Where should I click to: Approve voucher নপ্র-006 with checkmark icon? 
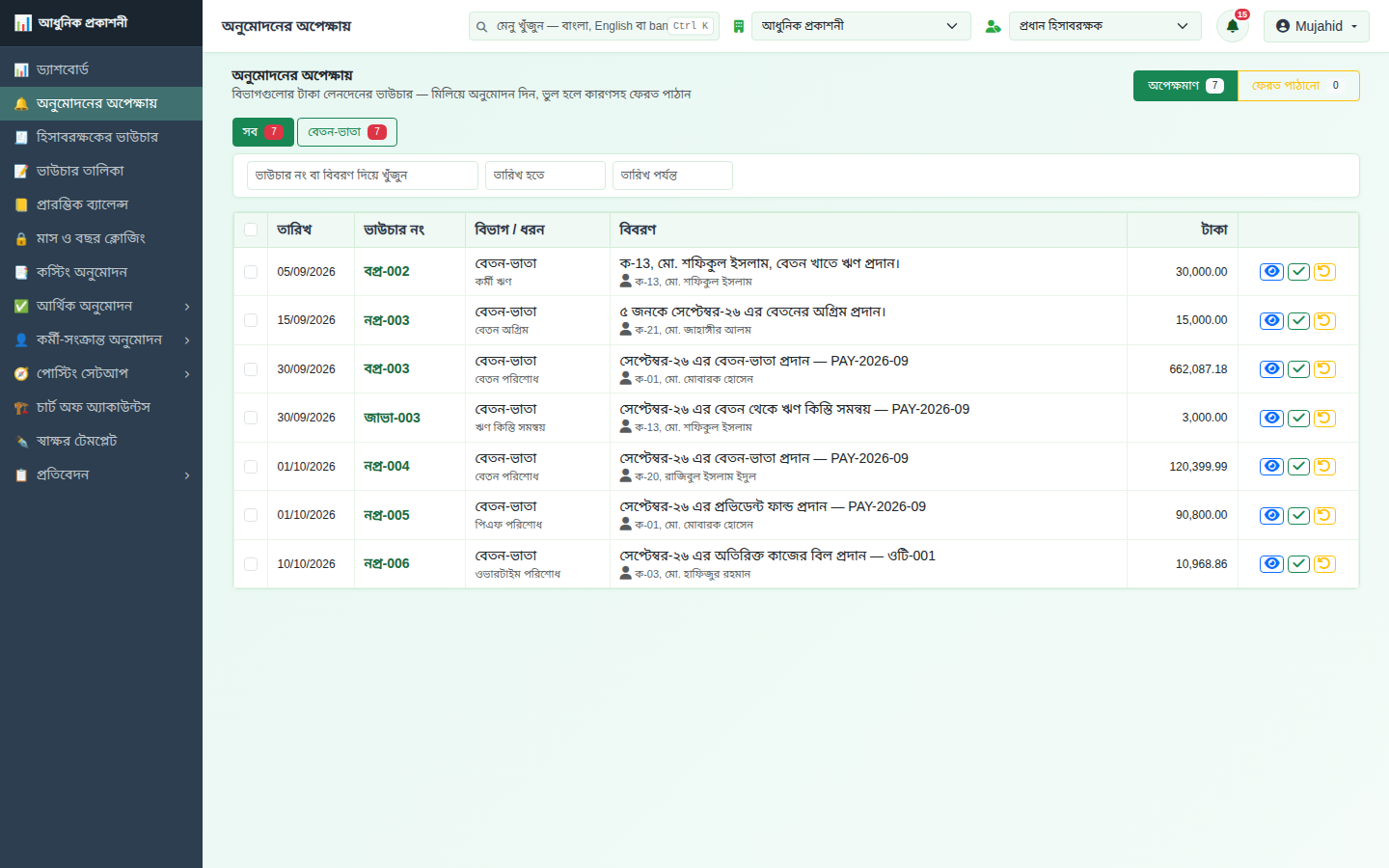(1298, 564)
